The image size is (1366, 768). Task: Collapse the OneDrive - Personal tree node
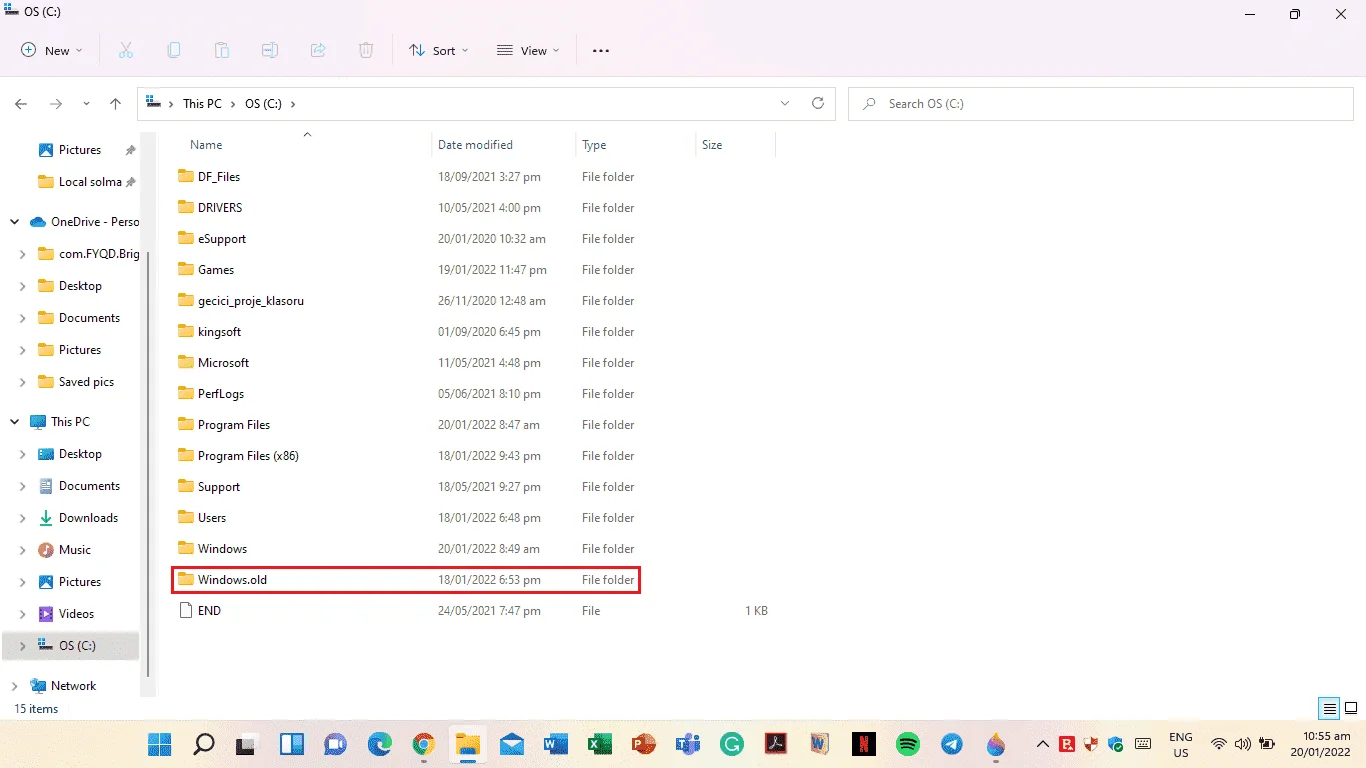click(x=15, y=222)
